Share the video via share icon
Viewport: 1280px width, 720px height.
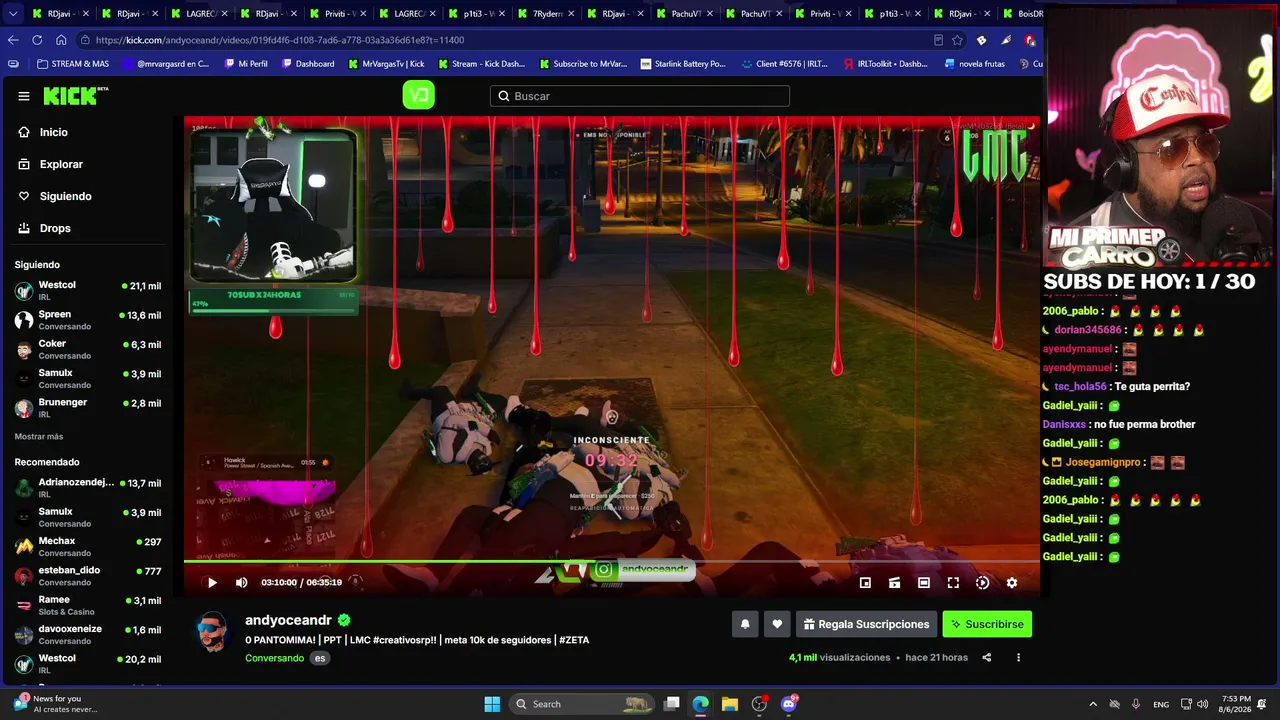[x=986, y=658]
